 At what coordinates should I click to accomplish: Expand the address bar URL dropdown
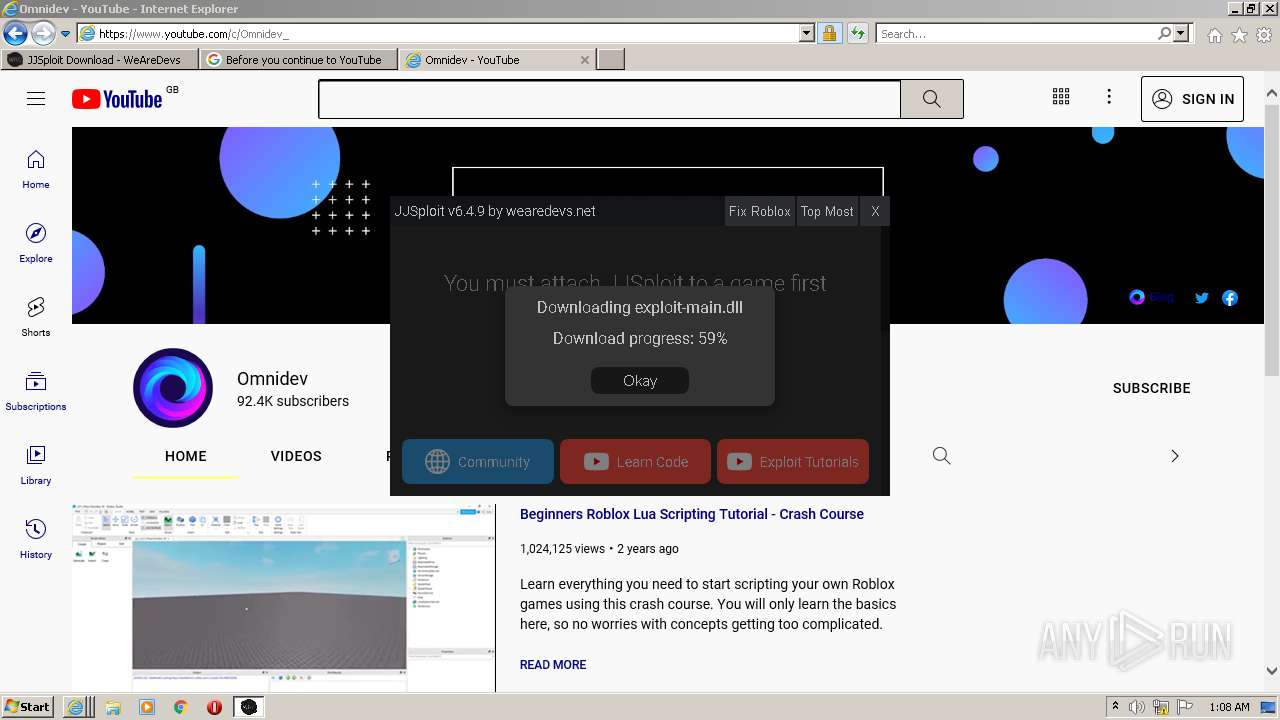(807, 33)
